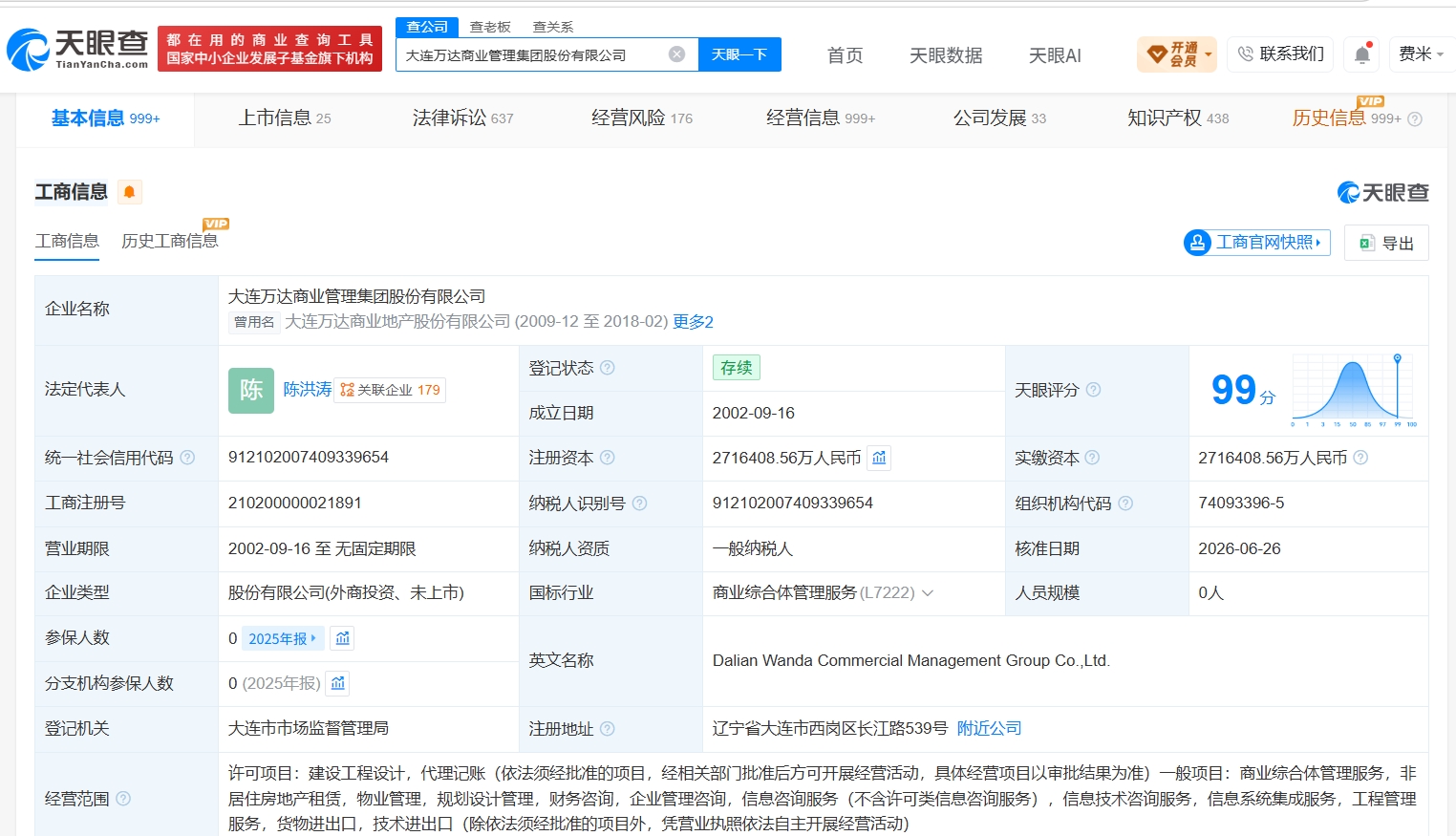1456x836 pixels.
Task: Switch to 查老板 search tab
Action: 490,27
